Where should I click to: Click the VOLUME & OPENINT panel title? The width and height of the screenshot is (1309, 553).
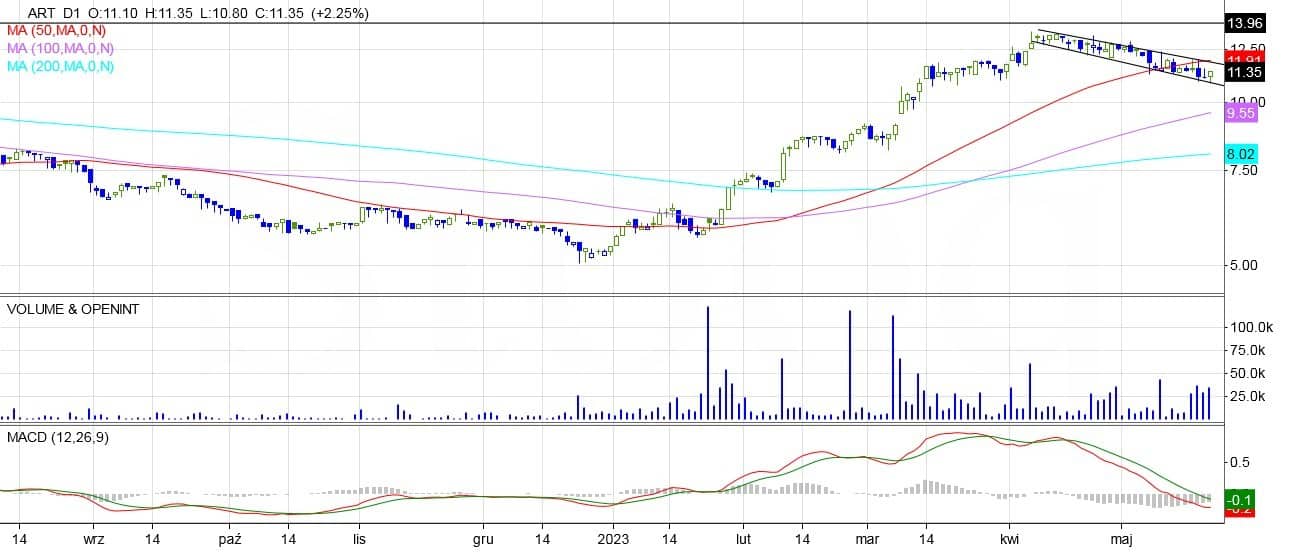click(73, 309)
